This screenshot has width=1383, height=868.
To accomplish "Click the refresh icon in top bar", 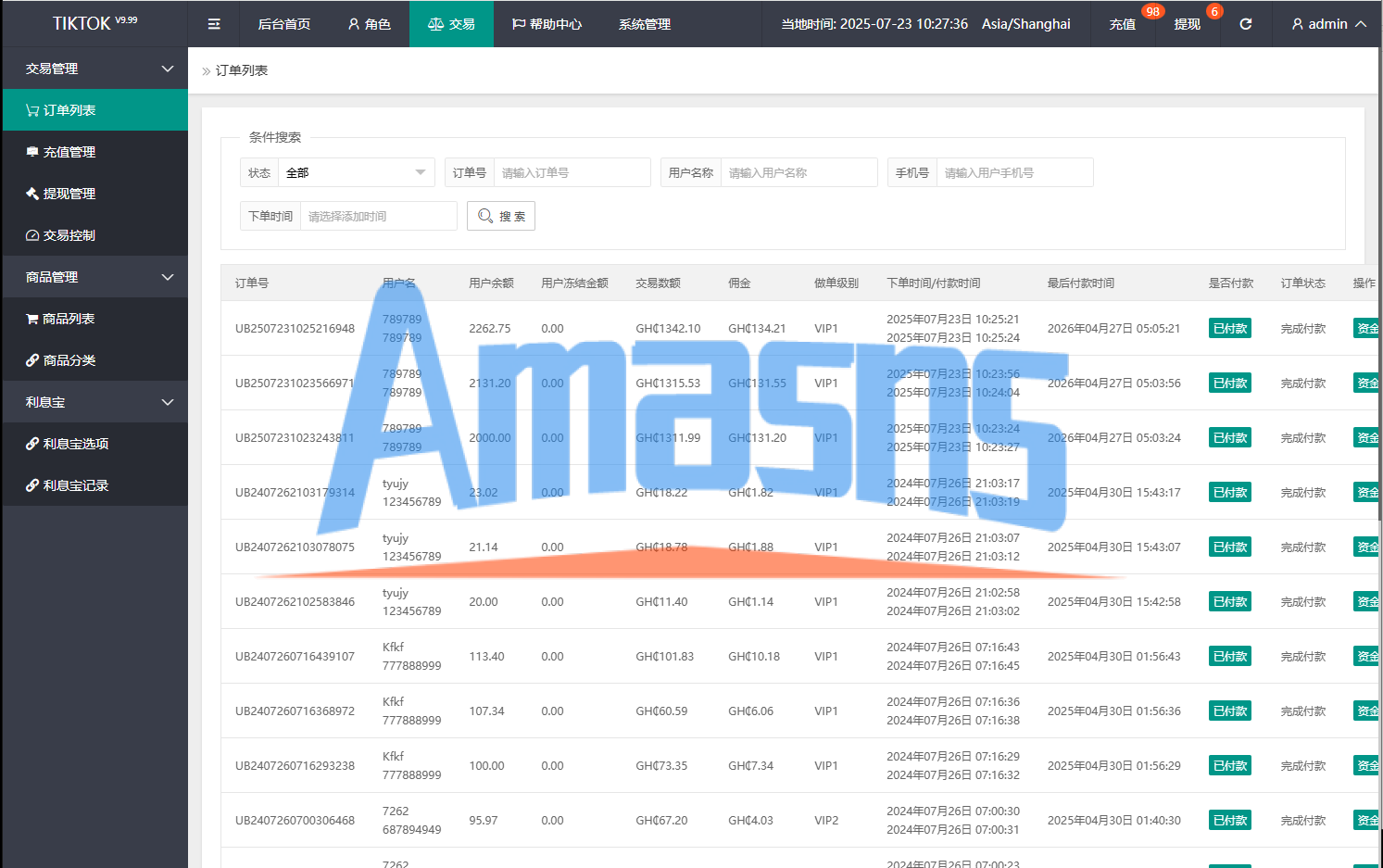I will coord(1246,24).
